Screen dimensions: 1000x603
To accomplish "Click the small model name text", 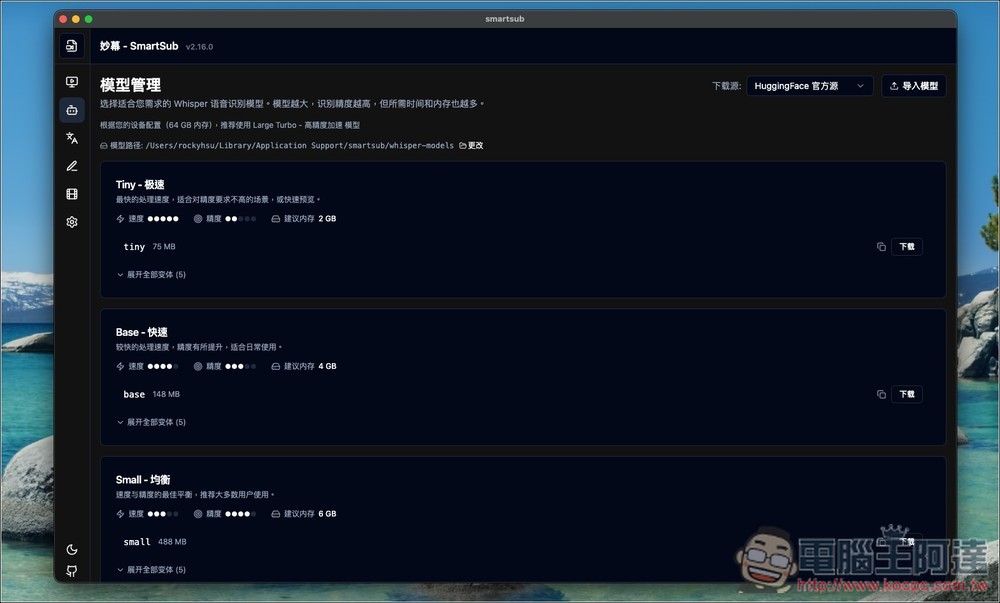I will point(136,542).
